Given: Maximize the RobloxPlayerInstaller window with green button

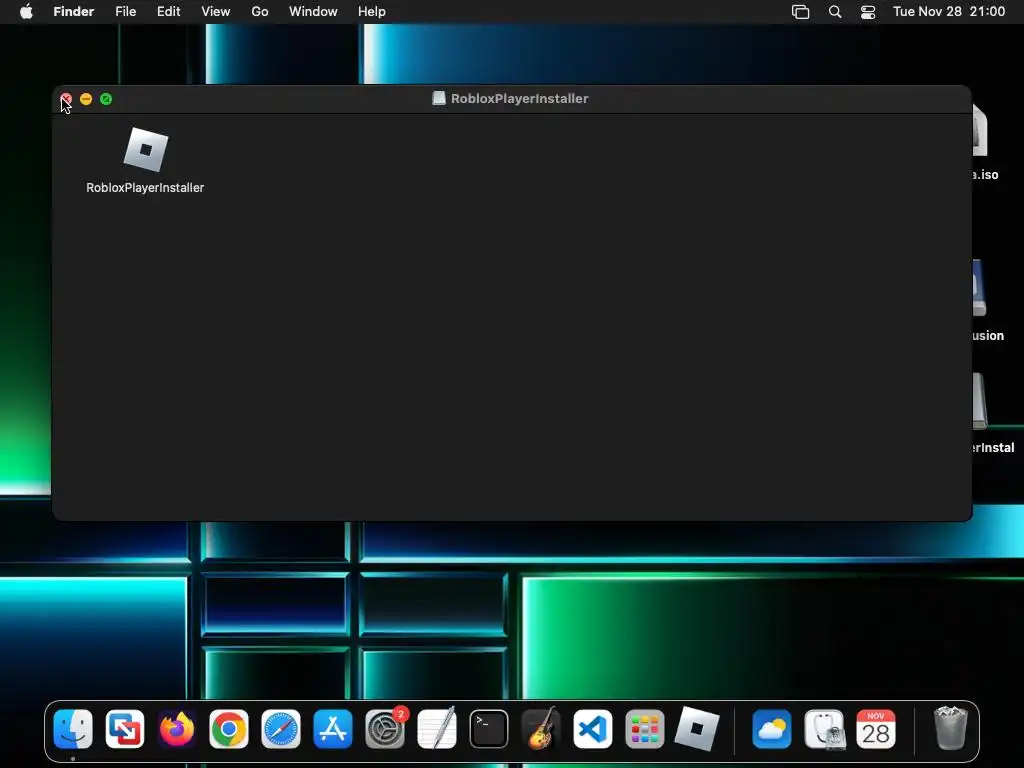Looking at the screenshot, I should coord(106,99).
